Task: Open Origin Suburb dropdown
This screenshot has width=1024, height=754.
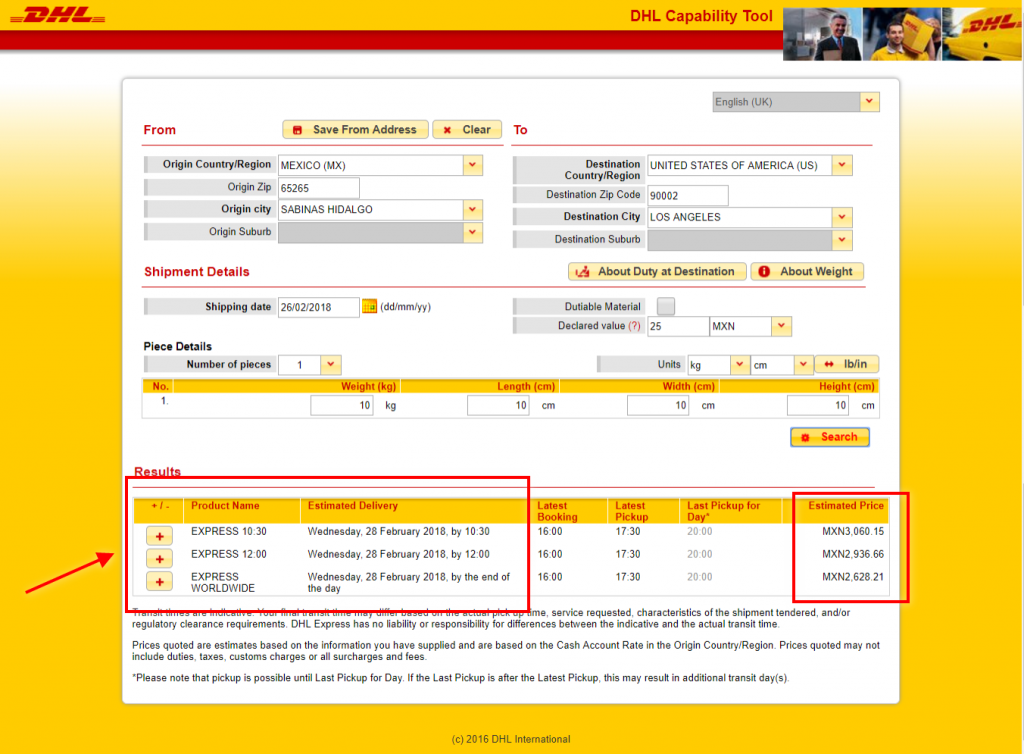Action: (x=472, y=232)
